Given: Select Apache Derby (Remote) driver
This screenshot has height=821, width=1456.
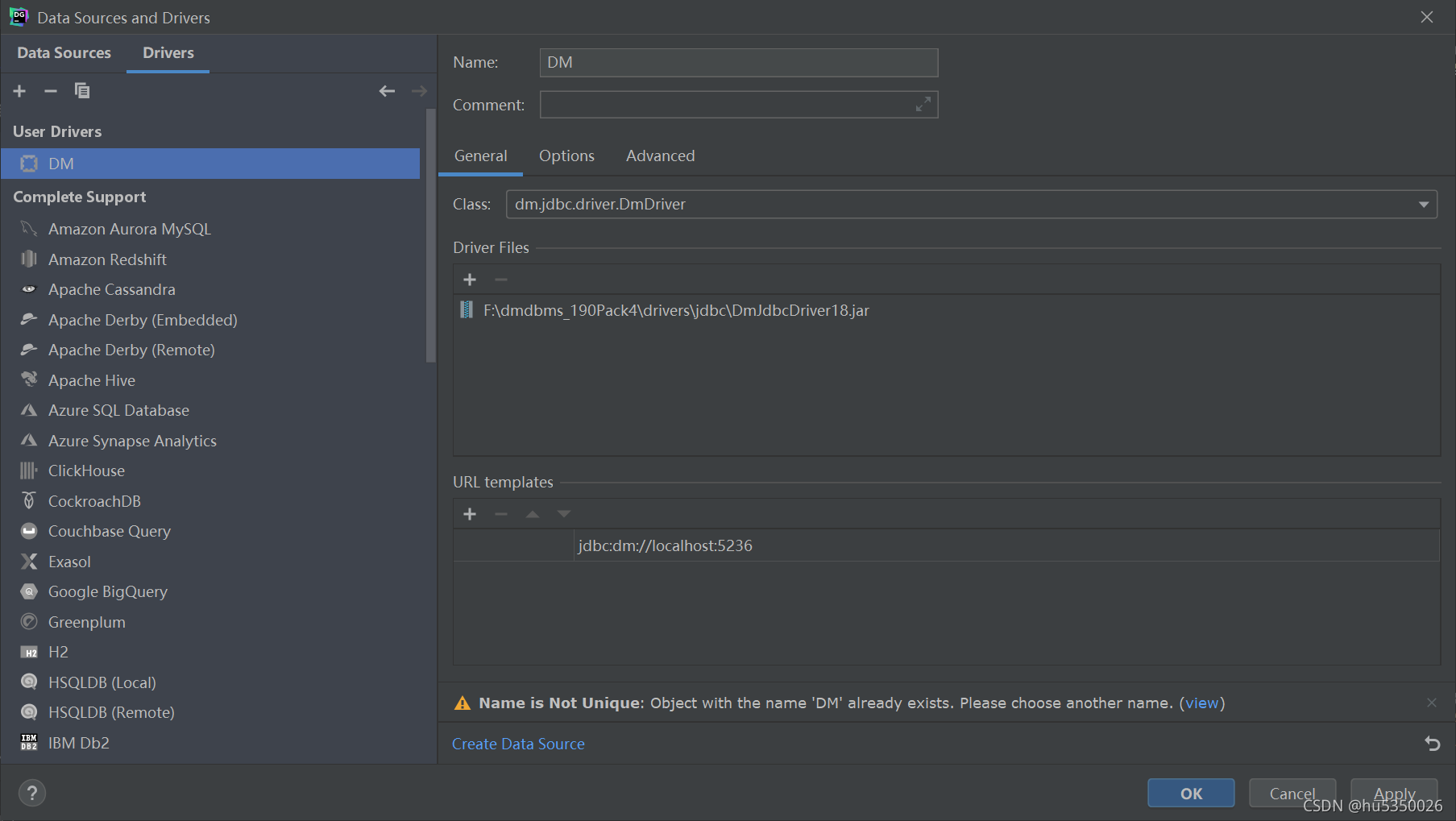Looking at the screenshot, I should pos(210,350).
